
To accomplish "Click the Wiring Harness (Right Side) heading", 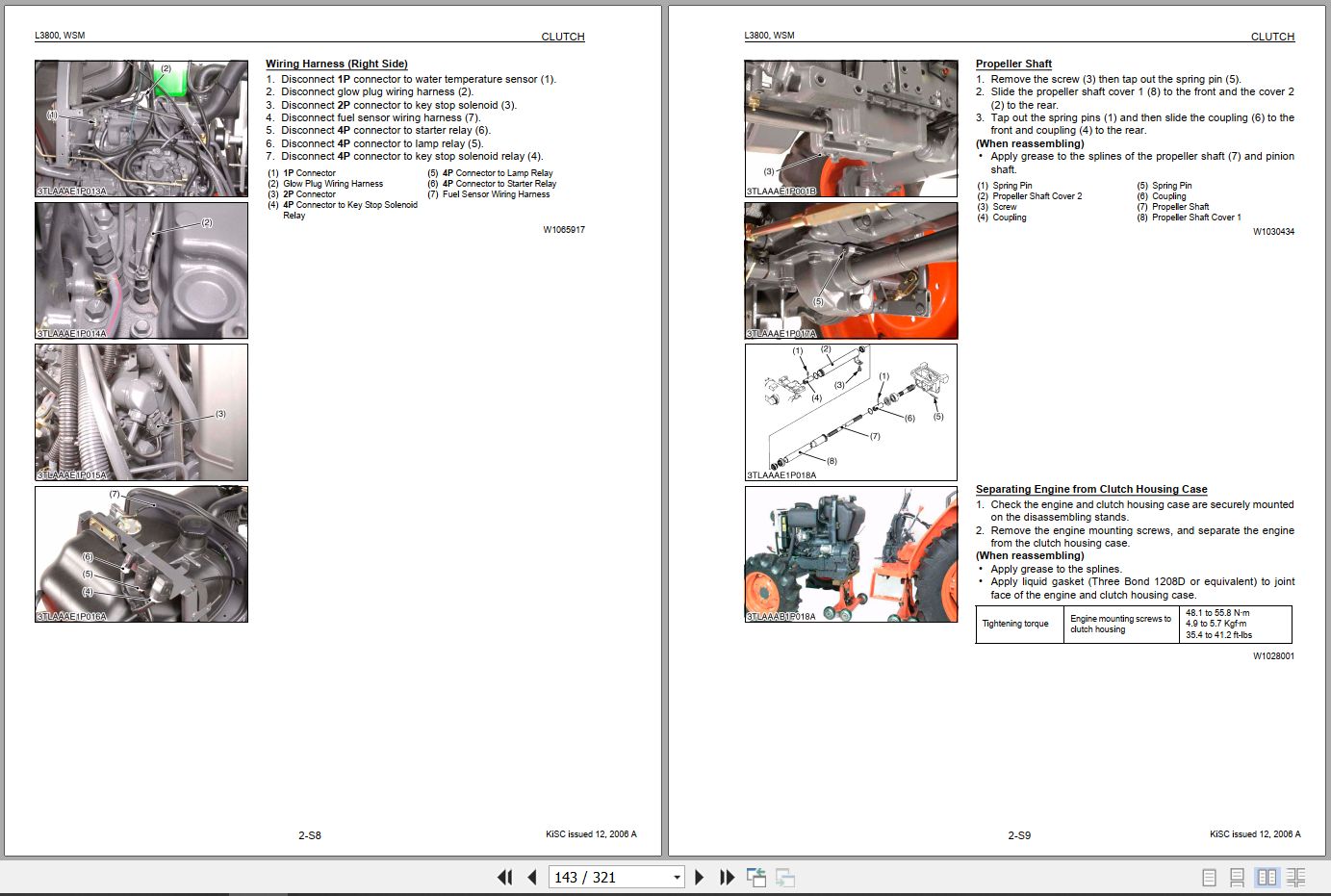I will pyautogui.click(x=337, y=64).
